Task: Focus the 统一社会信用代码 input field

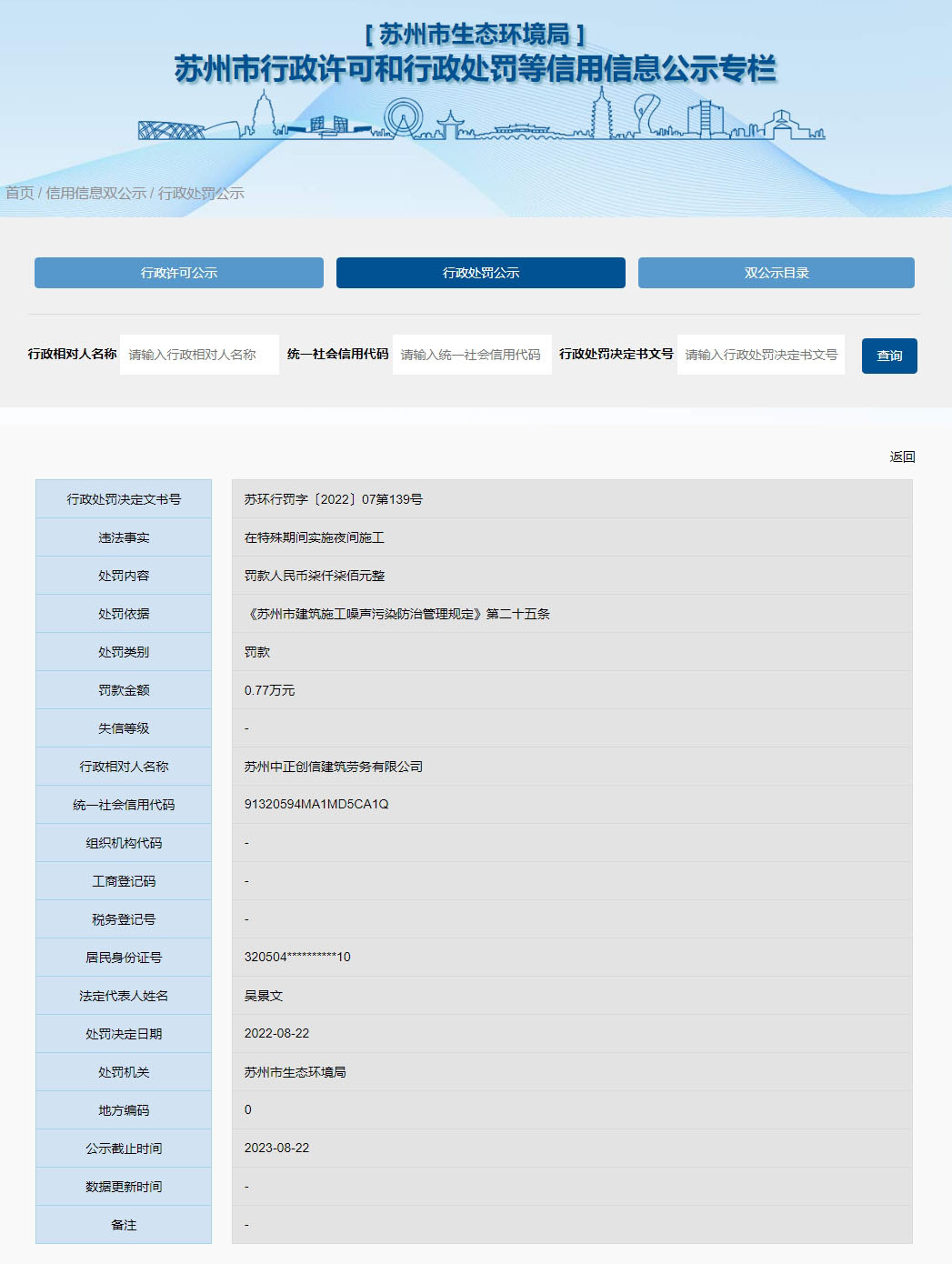Action: pyautogui.click(x=472, y=355)
